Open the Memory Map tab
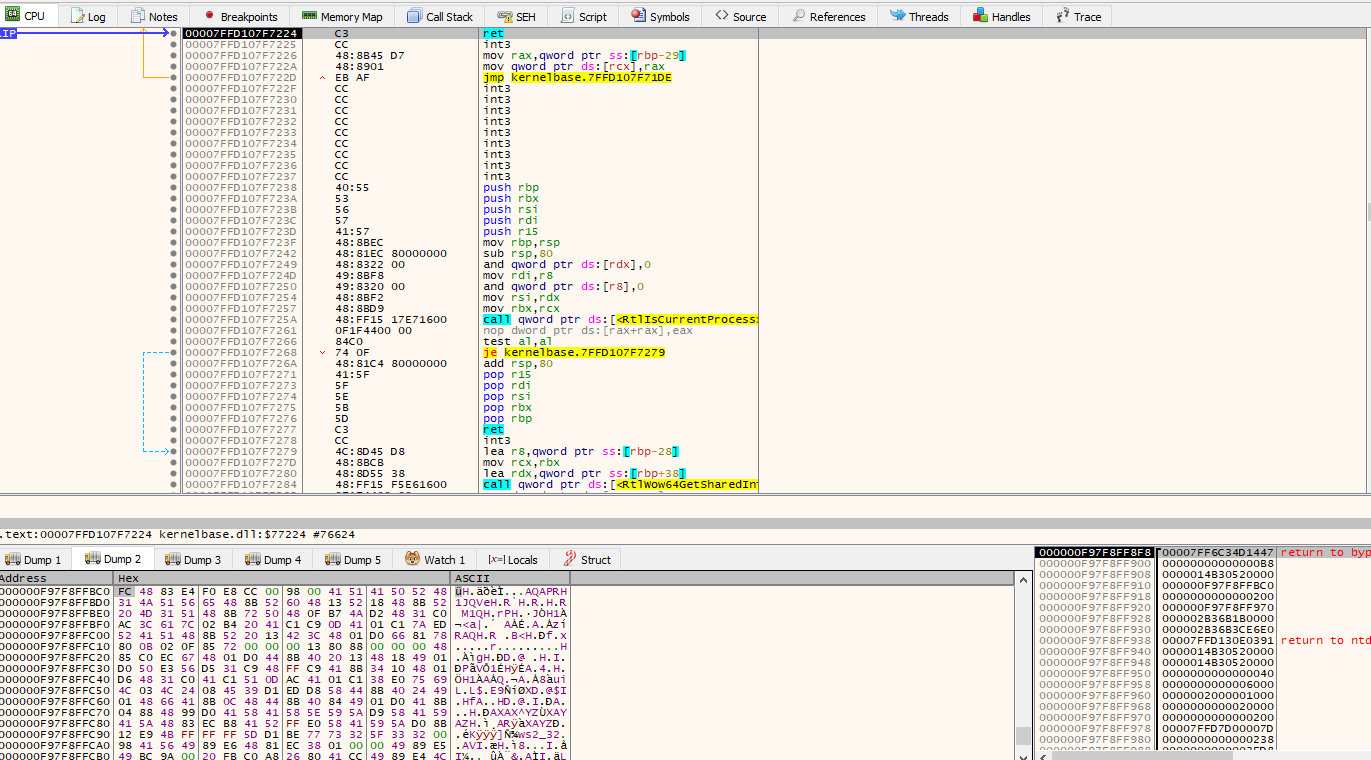 click(x=342, y=16)
